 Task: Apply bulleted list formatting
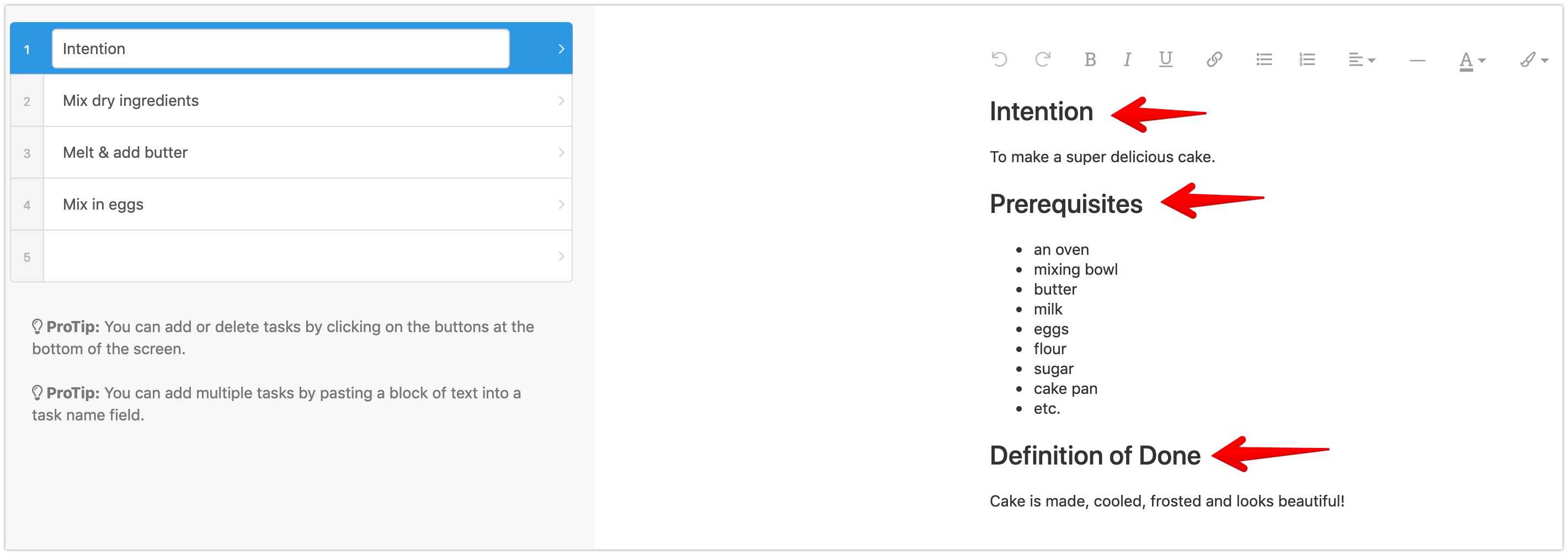coord(1263,59)
